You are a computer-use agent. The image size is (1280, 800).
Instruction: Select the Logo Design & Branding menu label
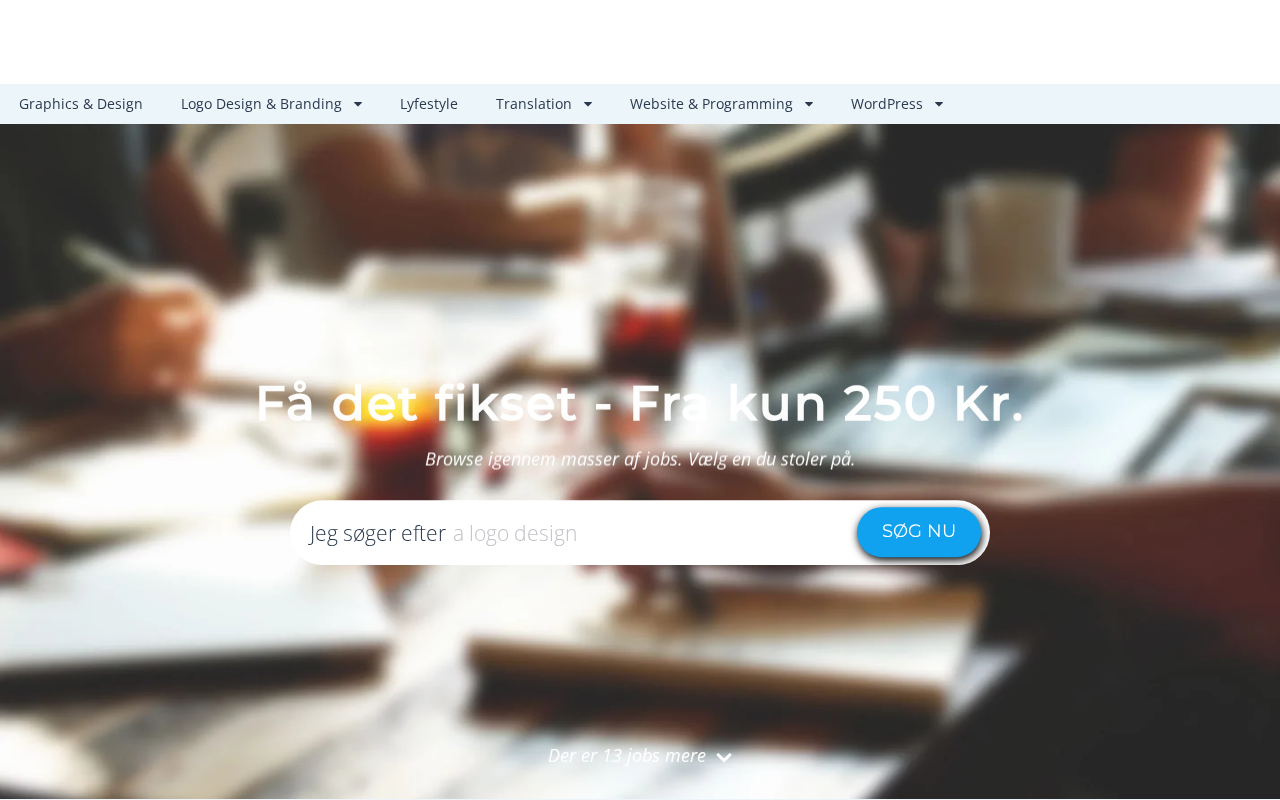tap(261, 104)
